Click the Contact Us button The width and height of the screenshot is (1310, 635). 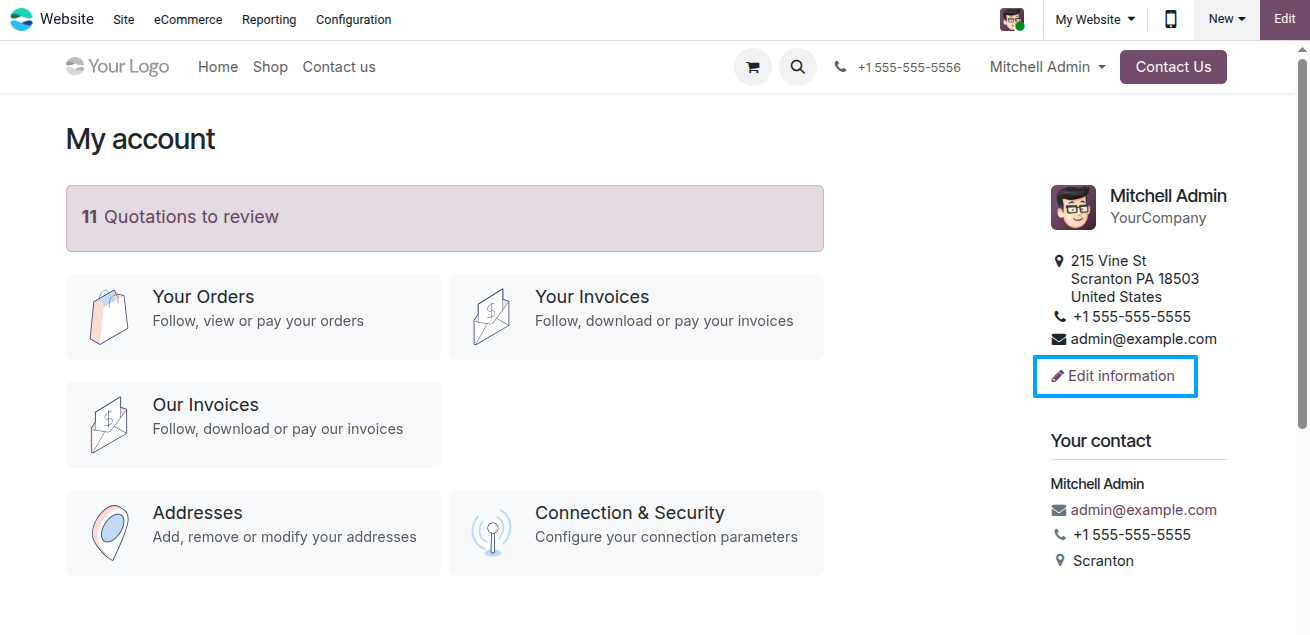coord(1173,67)
